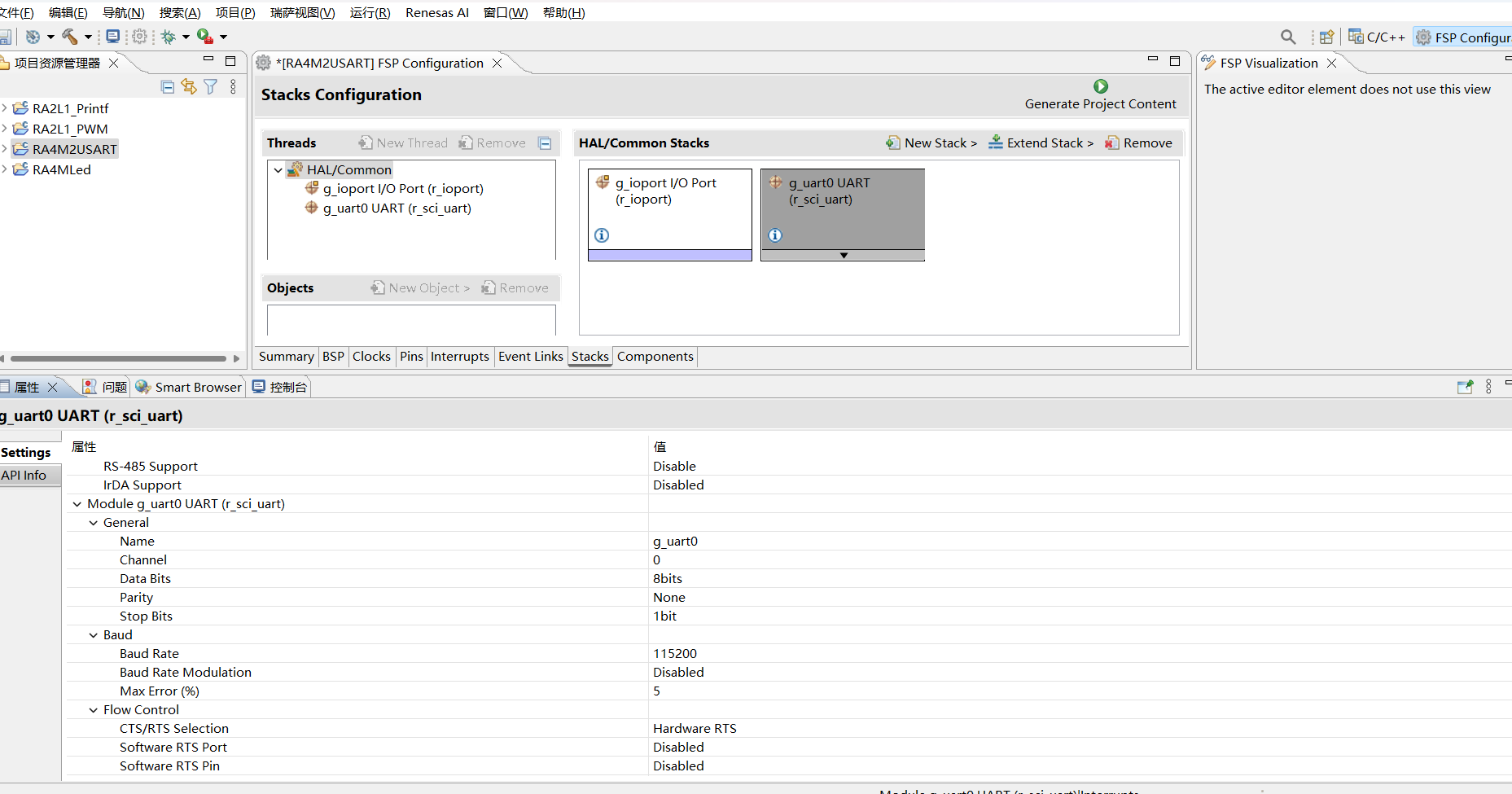This screenshot has height=794, width=1512.
Task: Open three-dots menu in properties panel
Action: tap(1488, 387)
